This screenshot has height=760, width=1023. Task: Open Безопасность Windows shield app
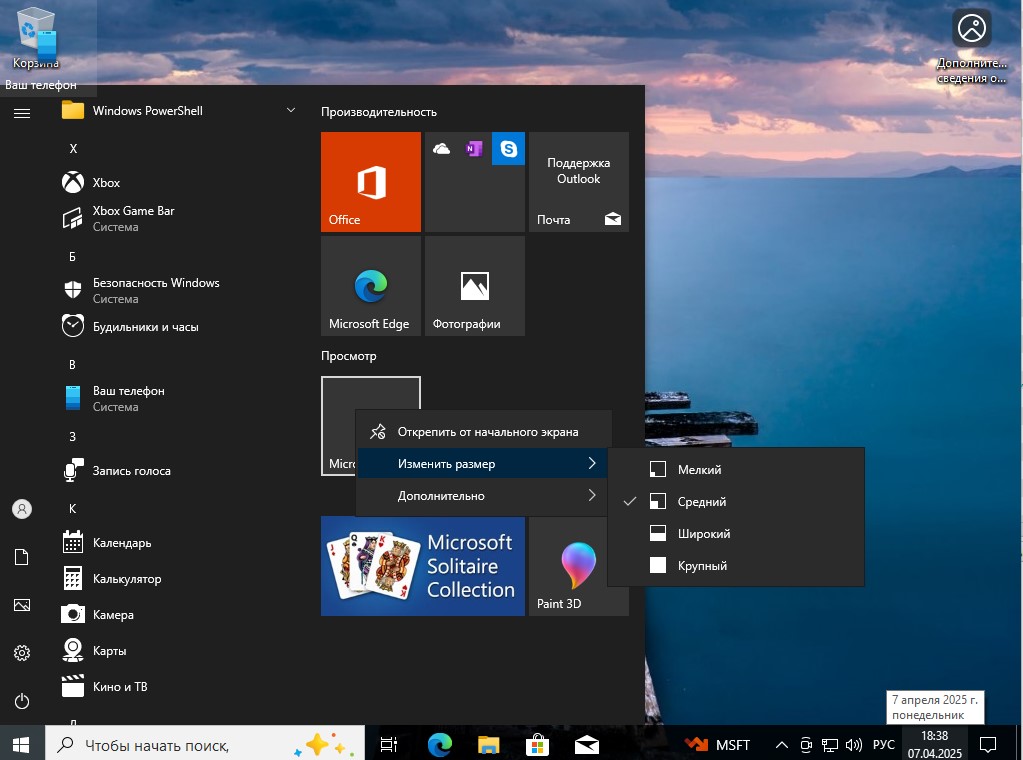[x=179, y=290]
